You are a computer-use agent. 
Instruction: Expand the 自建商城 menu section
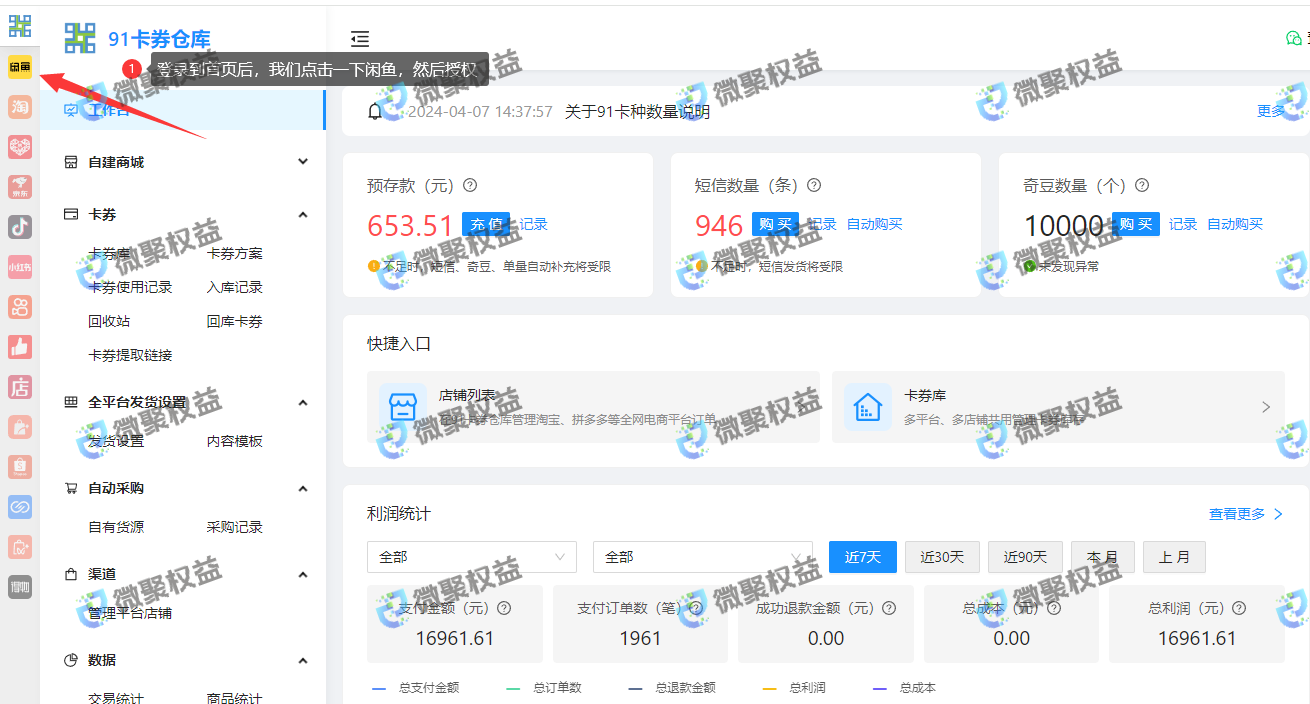(303, 162)
